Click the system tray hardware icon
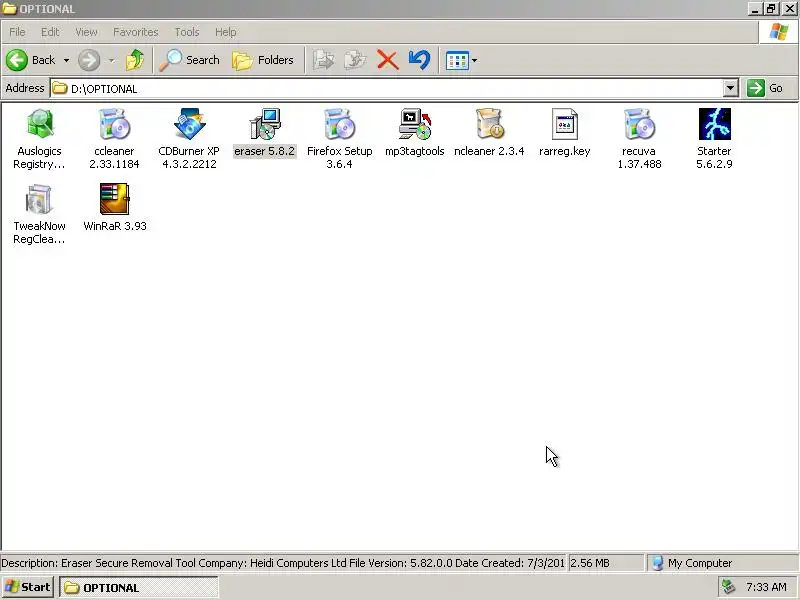 point(729,587)
